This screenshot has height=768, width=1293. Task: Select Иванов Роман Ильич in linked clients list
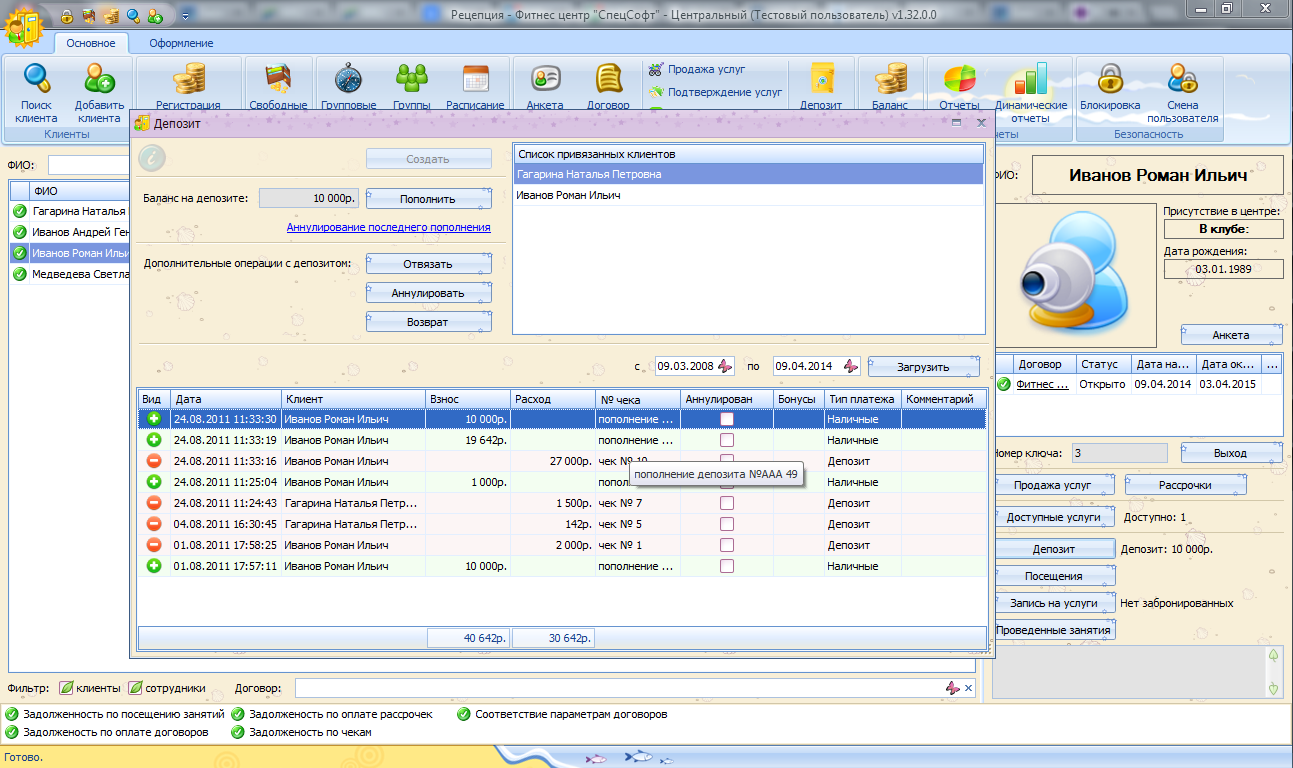568,196
